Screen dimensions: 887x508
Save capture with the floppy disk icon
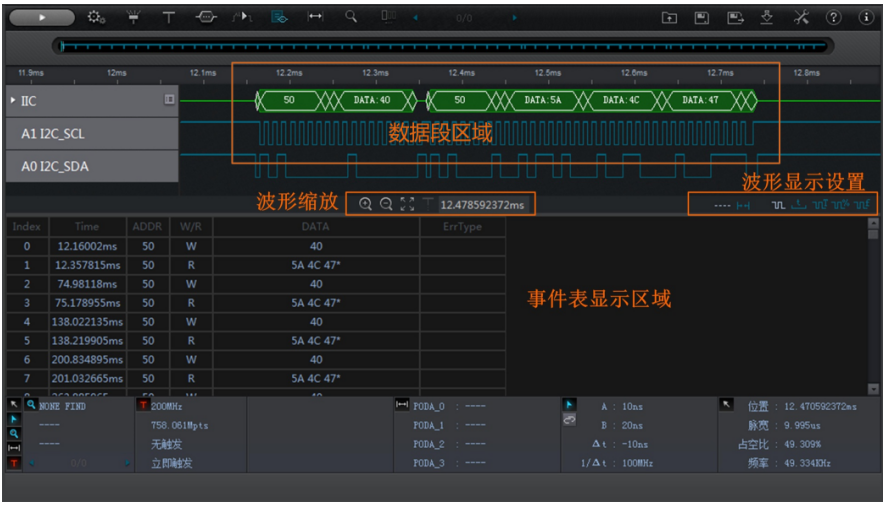pyautogui.click(x=701, y=18)
